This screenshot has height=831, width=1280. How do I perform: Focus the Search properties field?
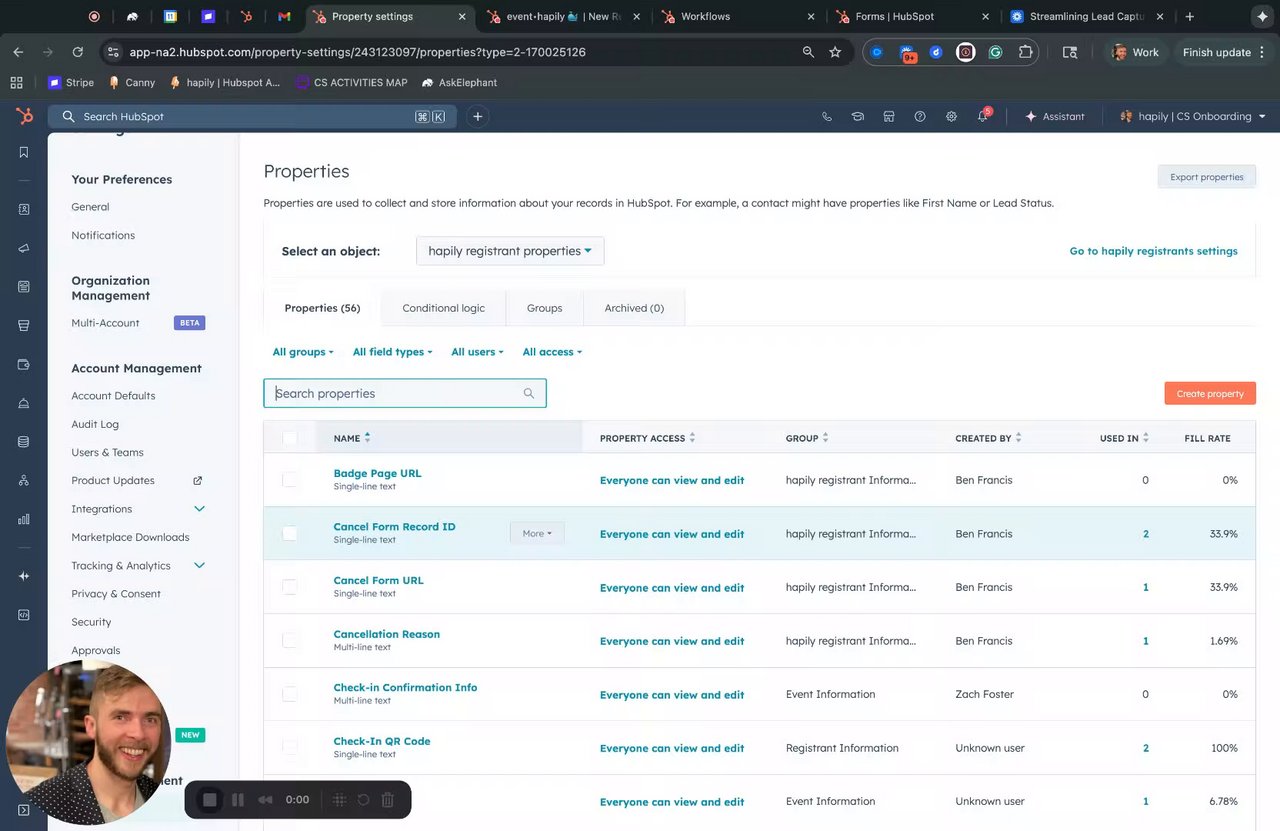tap(405, 393)
